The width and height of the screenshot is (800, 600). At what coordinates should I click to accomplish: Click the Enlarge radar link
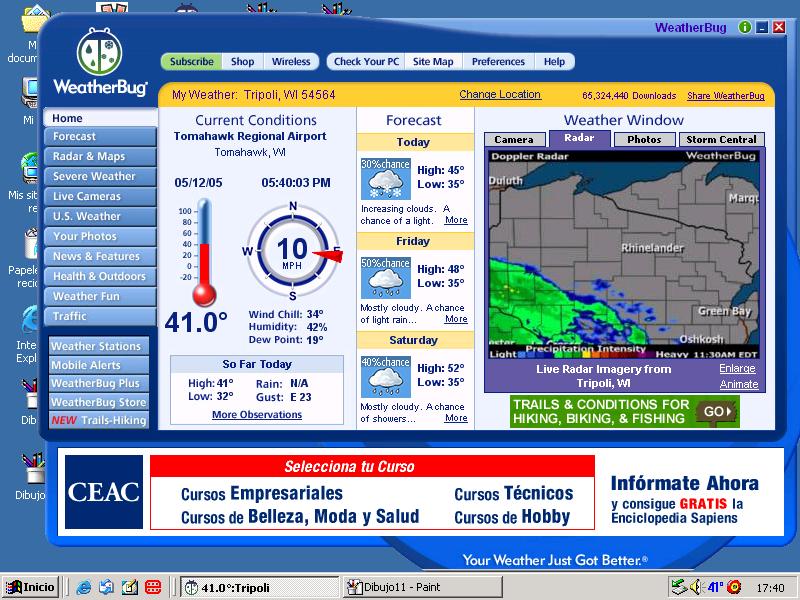tap(737, 368)
